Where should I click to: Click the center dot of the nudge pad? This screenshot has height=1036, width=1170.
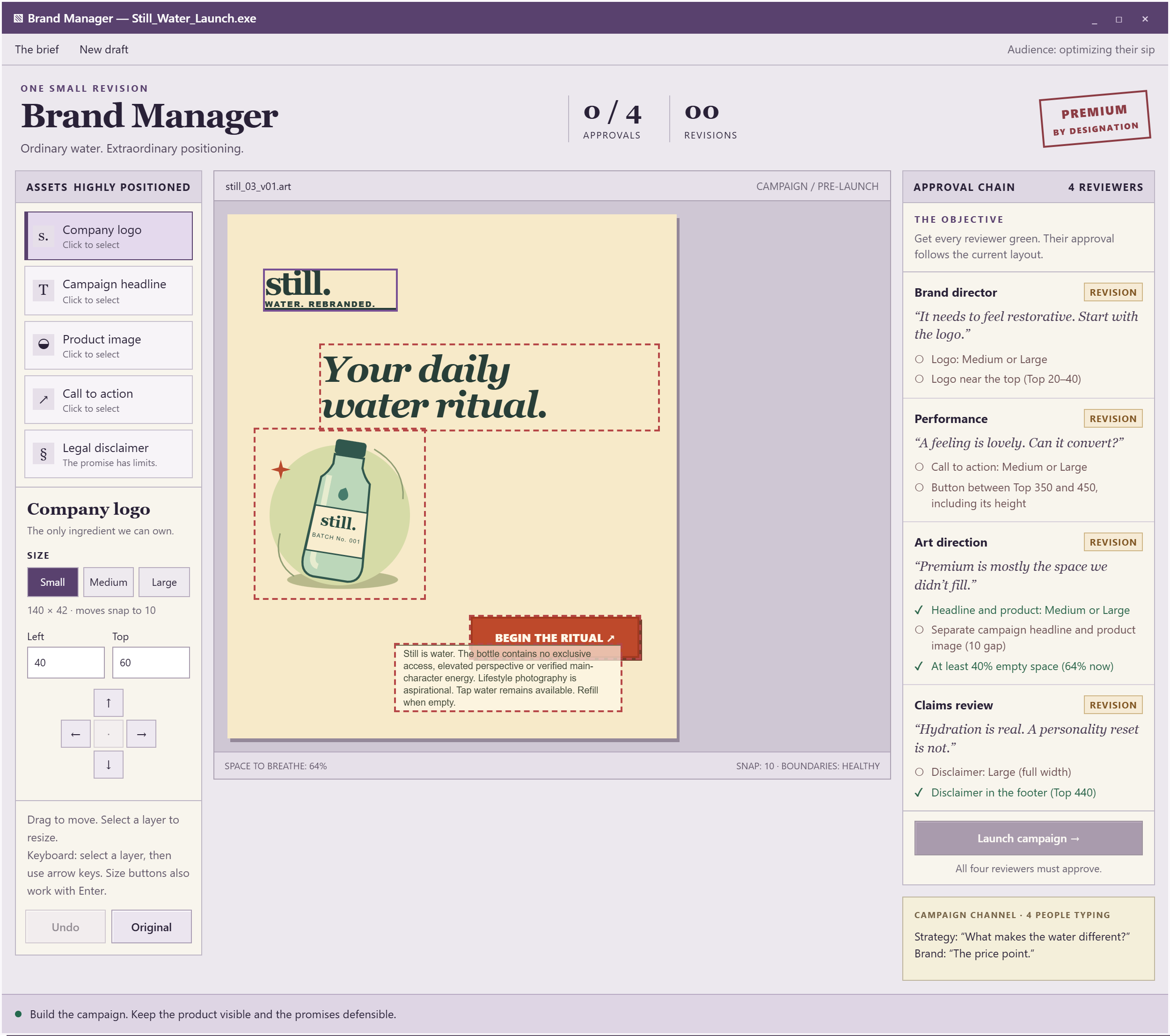pos(109,734)
